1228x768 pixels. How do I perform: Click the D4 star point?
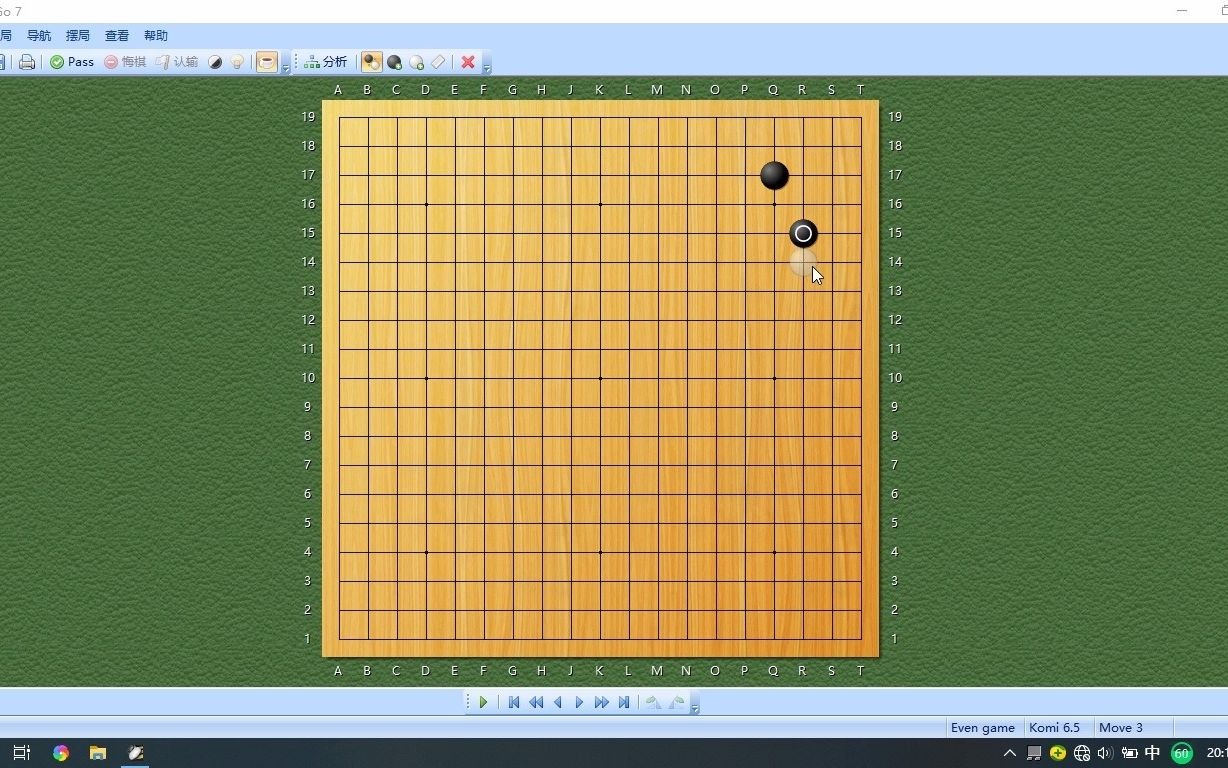(x=426, y=553)
